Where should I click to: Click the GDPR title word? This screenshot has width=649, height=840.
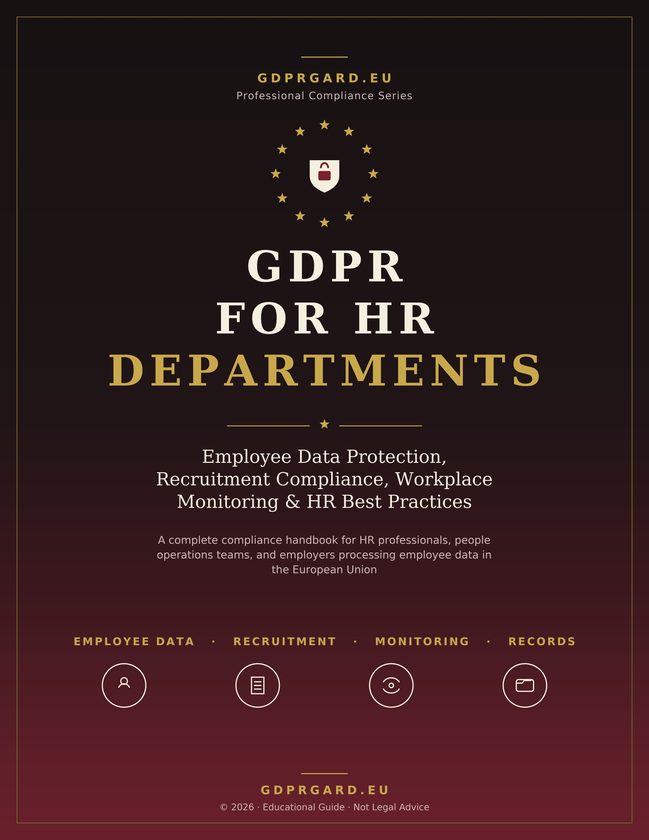pyautogui.click(x=325, y=266)
